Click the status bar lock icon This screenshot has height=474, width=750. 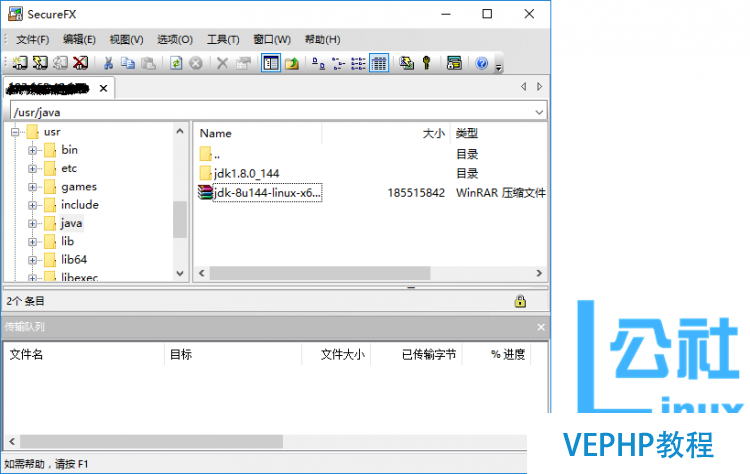pos(520,301)
